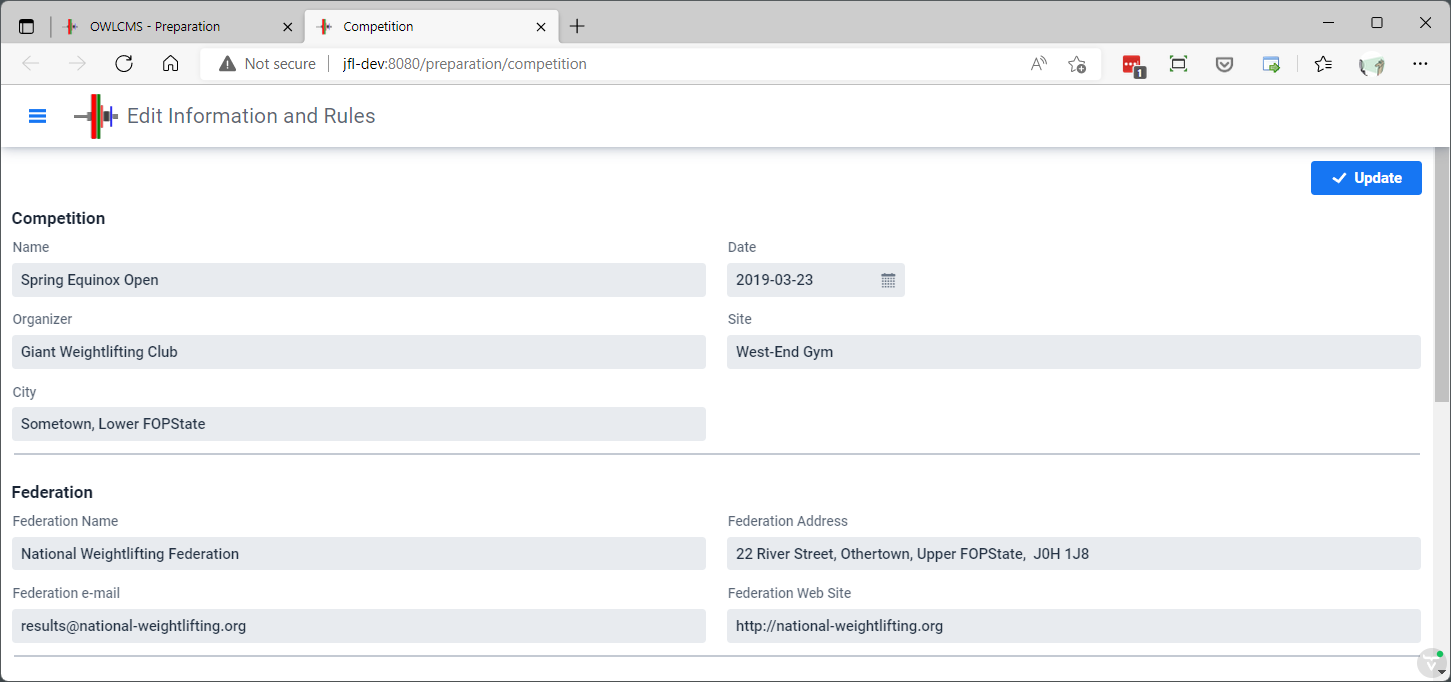The height and width of the screenshot is (682, 1451).
Task: Add page to favorites star icon
Action: pos(1077,64)
